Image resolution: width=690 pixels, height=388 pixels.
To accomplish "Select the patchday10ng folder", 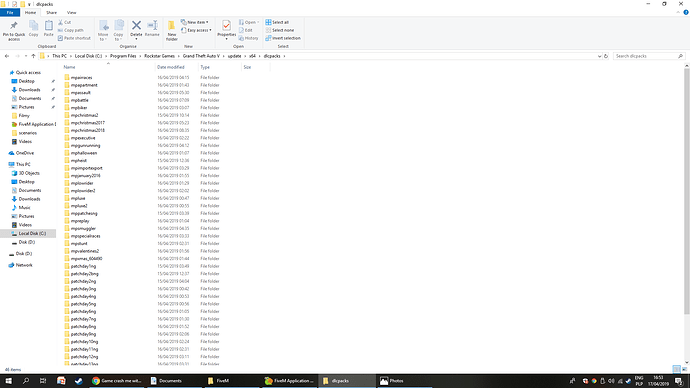I will (84, 342).
